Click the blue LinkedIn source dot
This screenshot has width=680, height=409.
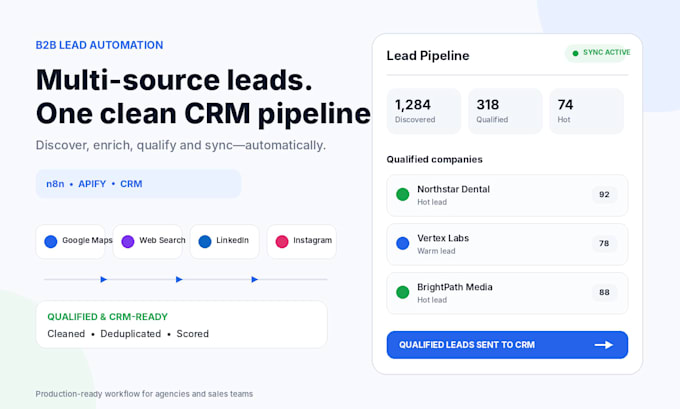(205, 242)
